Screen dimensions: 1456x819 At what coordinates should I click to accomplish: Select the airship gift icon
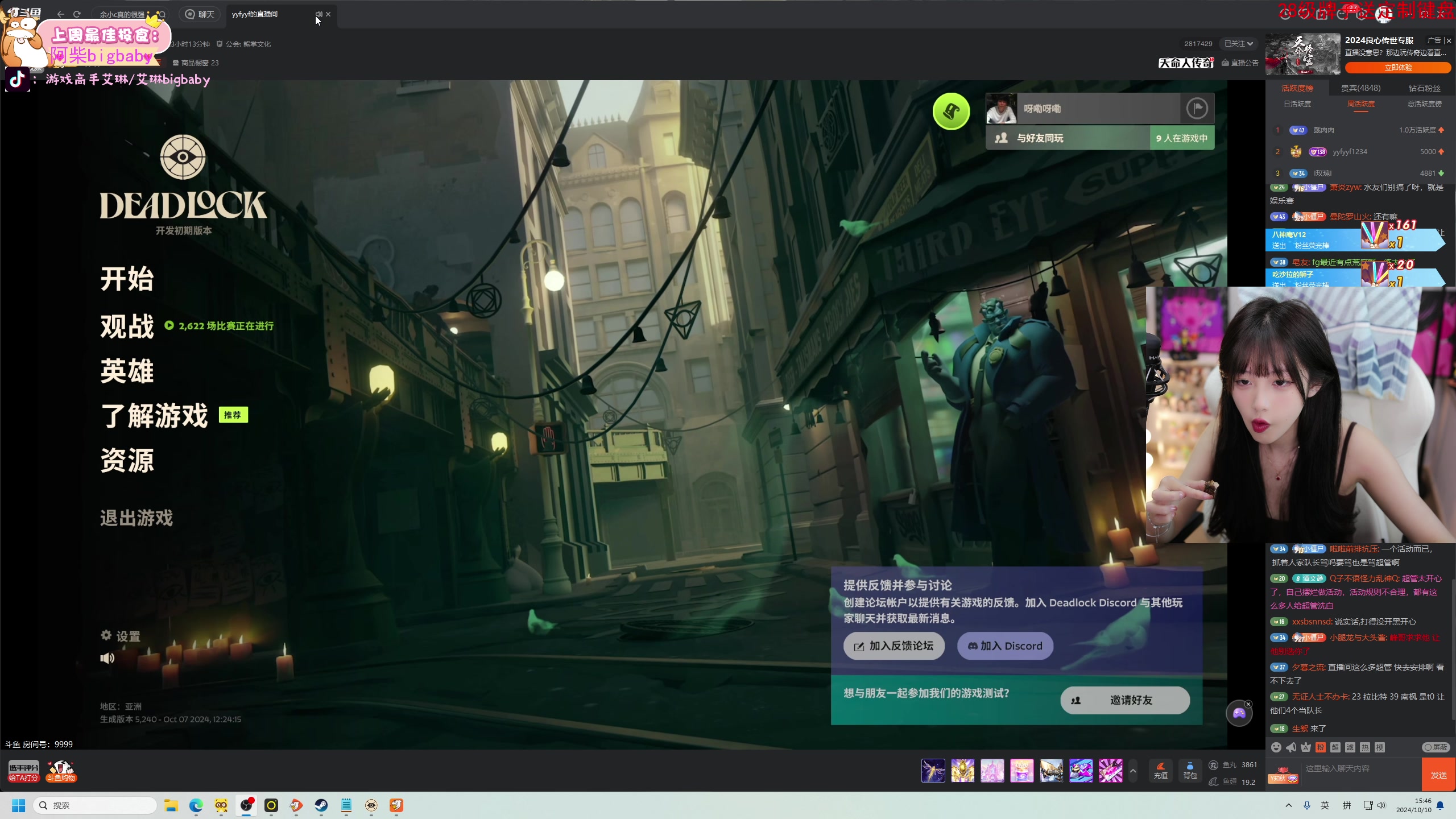point(1052,771)
